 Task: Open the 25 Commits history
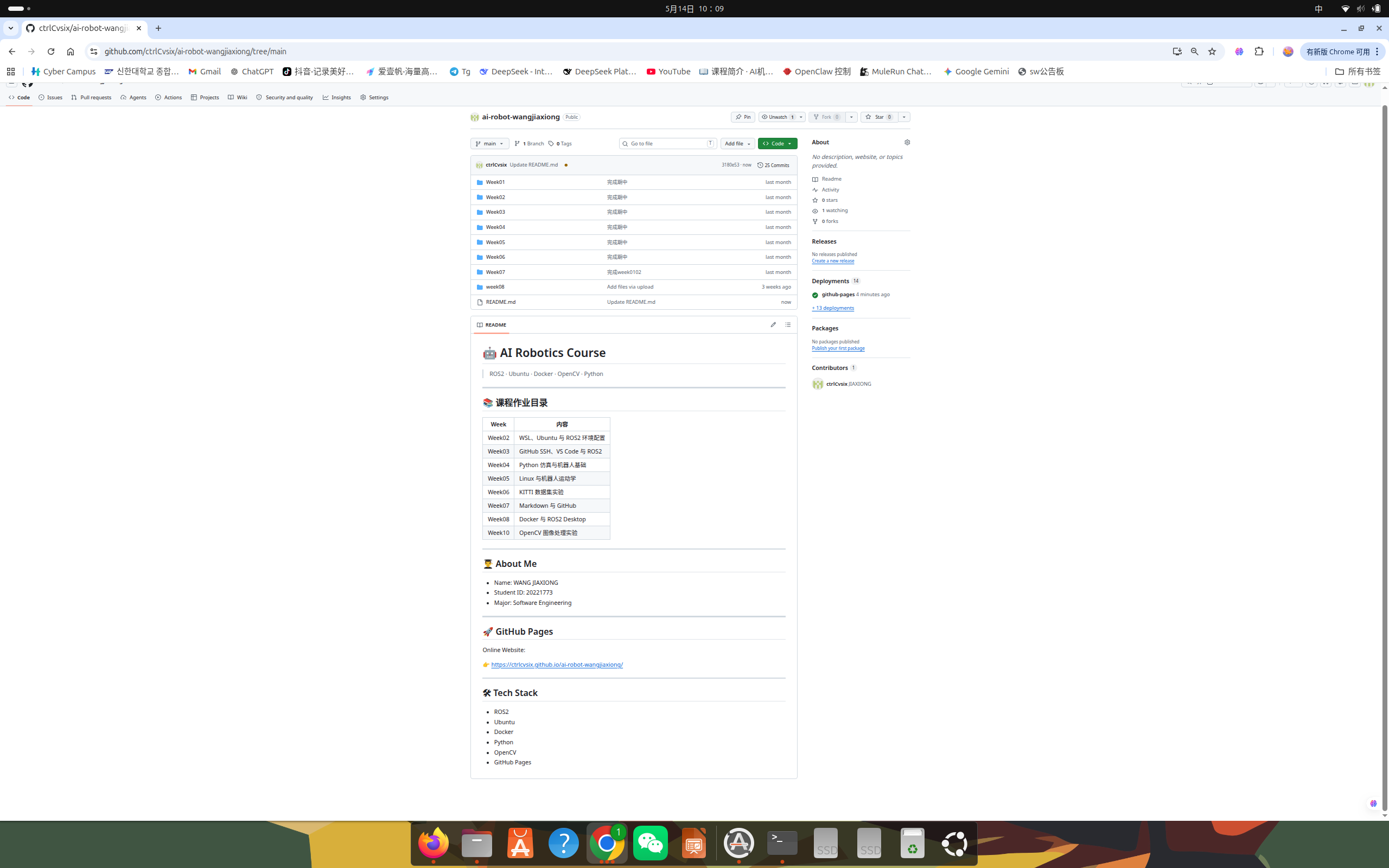tap(773, 165)
